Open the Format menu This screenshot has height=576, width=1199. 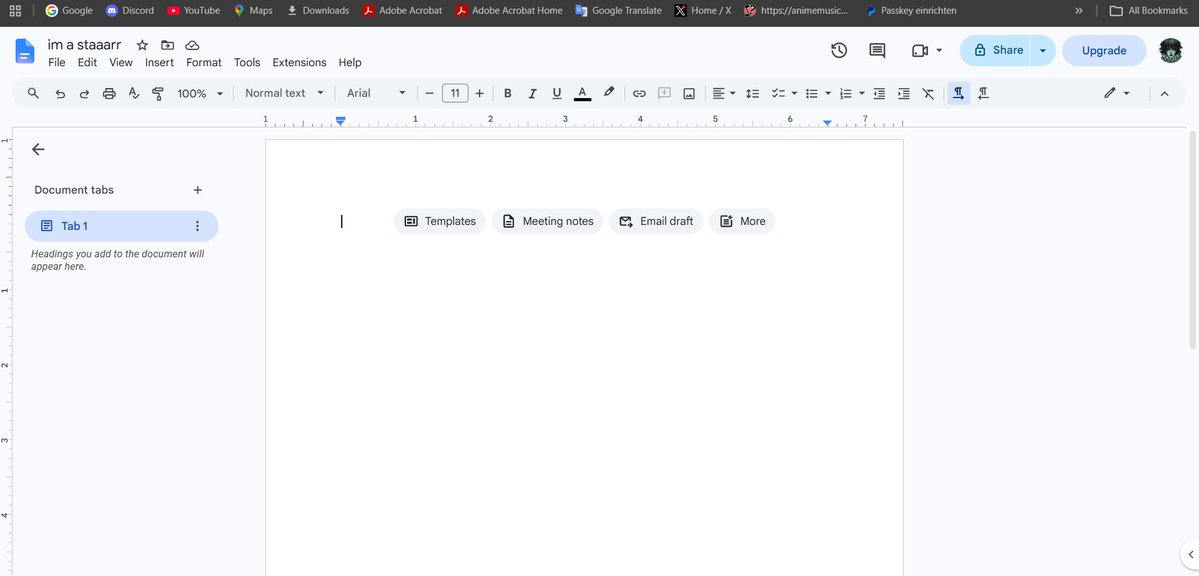click(x=204, y=63)
